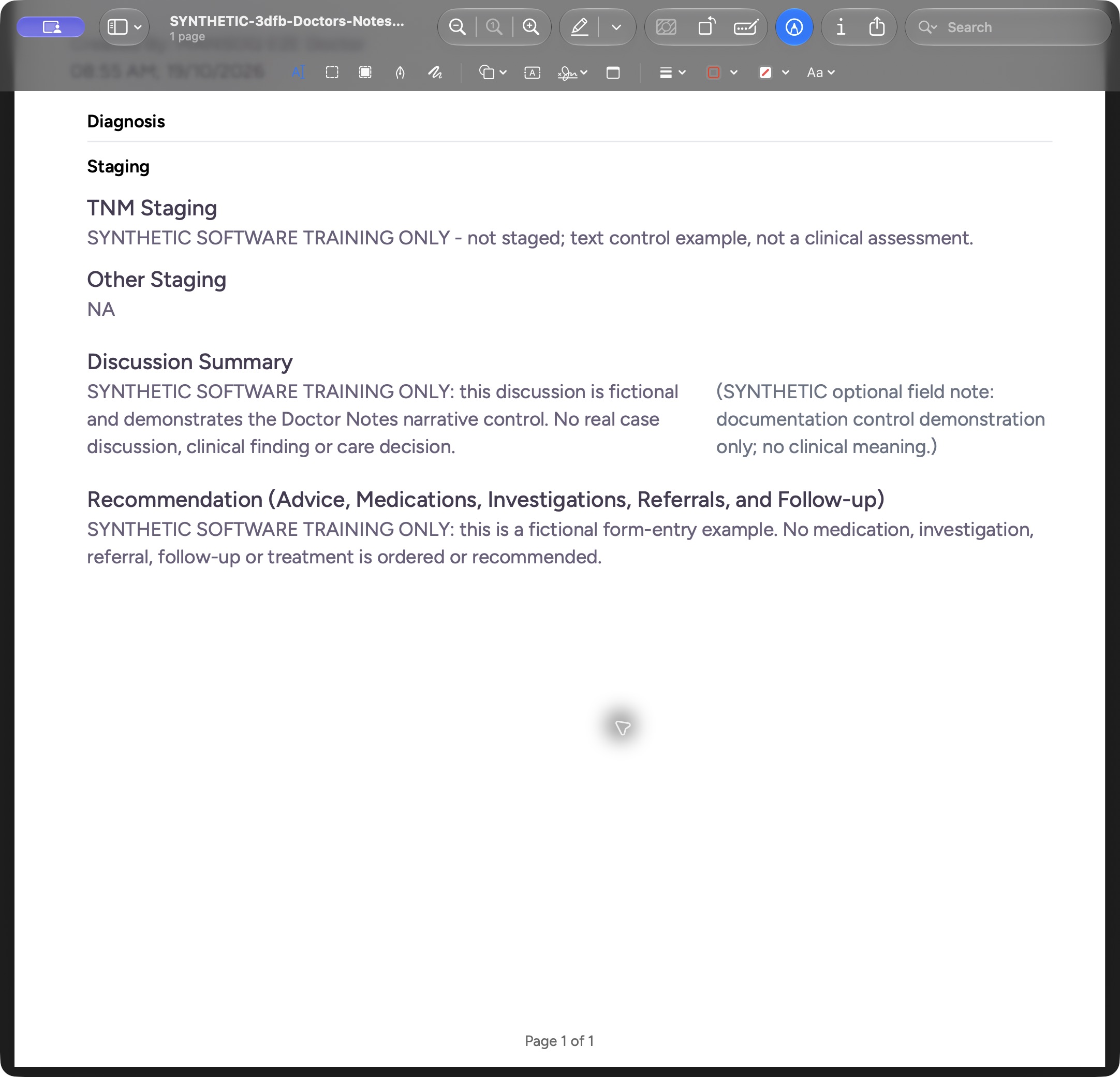
Task: Insert a Text box annotation
Action: tap(532, 72)
